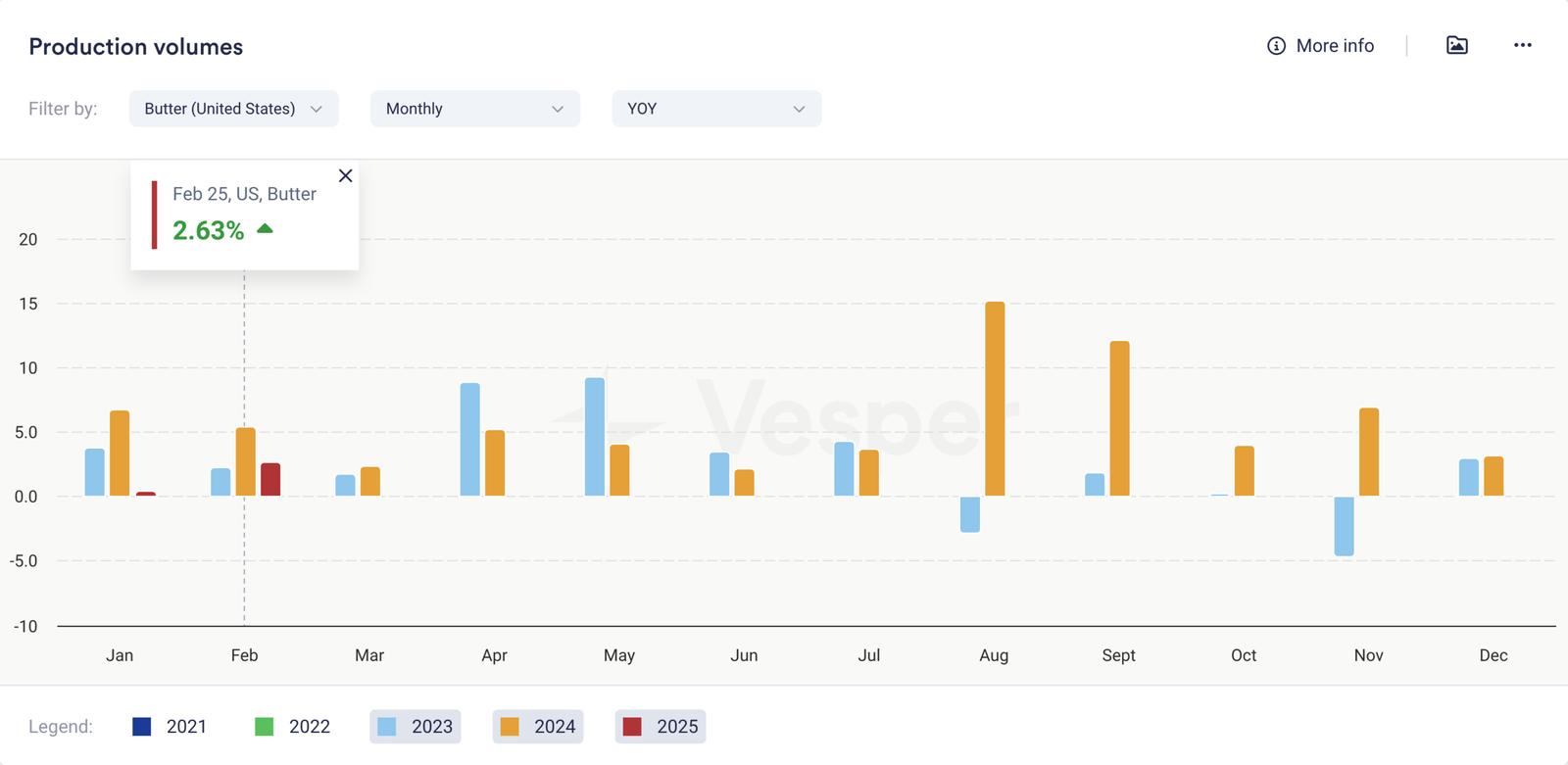1568x765 pixels.
Task: Select the tall orange August 2024 bar
Action: click(x=995, y=400)
